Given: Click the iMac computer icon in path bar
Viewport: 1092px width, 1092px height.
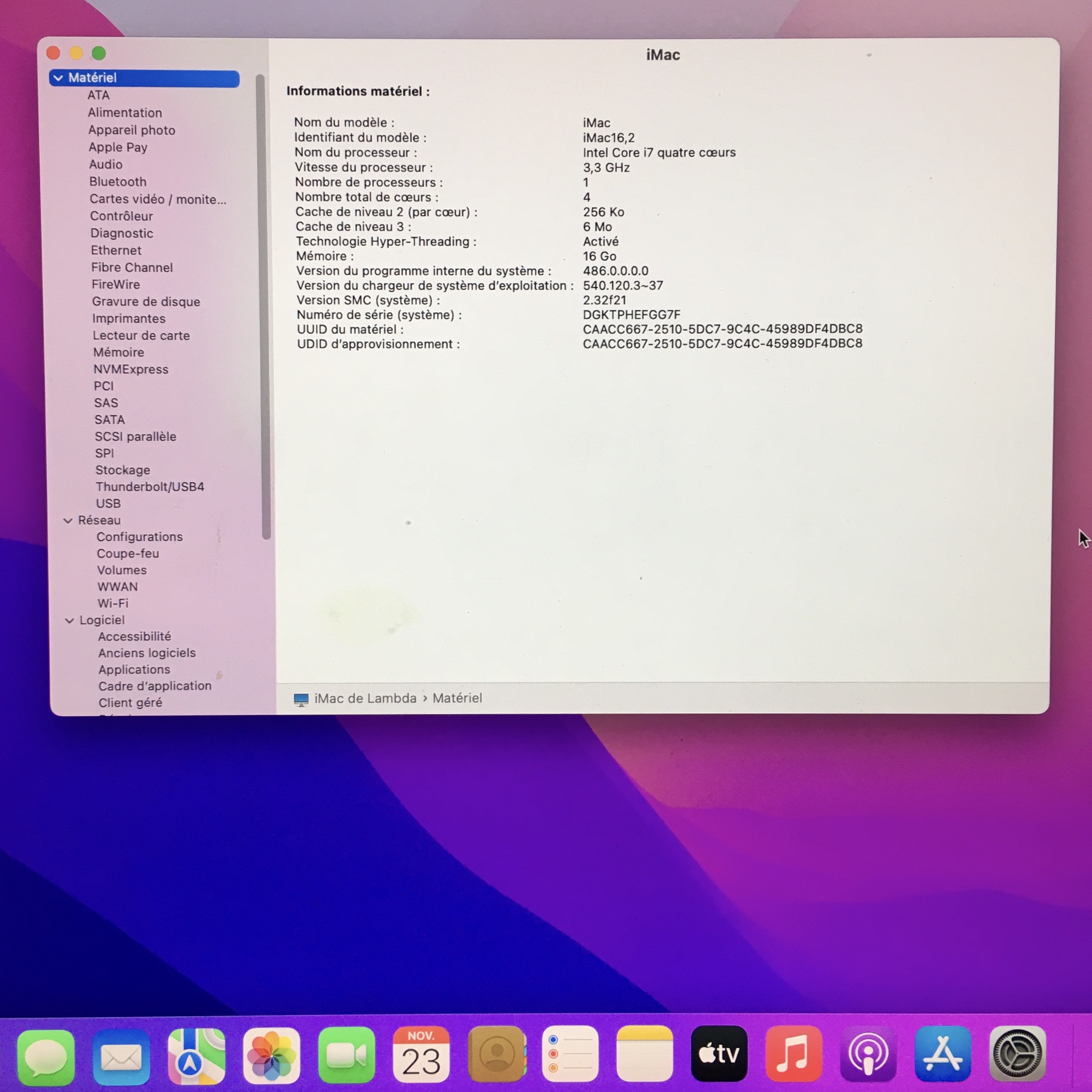Looking at the screenshot, I should pyautogui.click(x=301, y=700).
